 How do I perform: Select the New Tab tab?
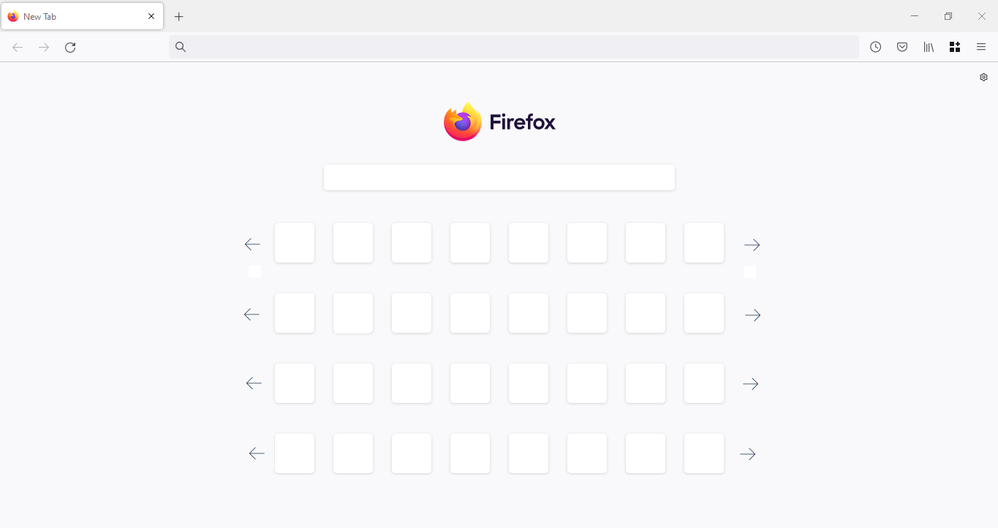pyautogui.click(x=70, y=16)
